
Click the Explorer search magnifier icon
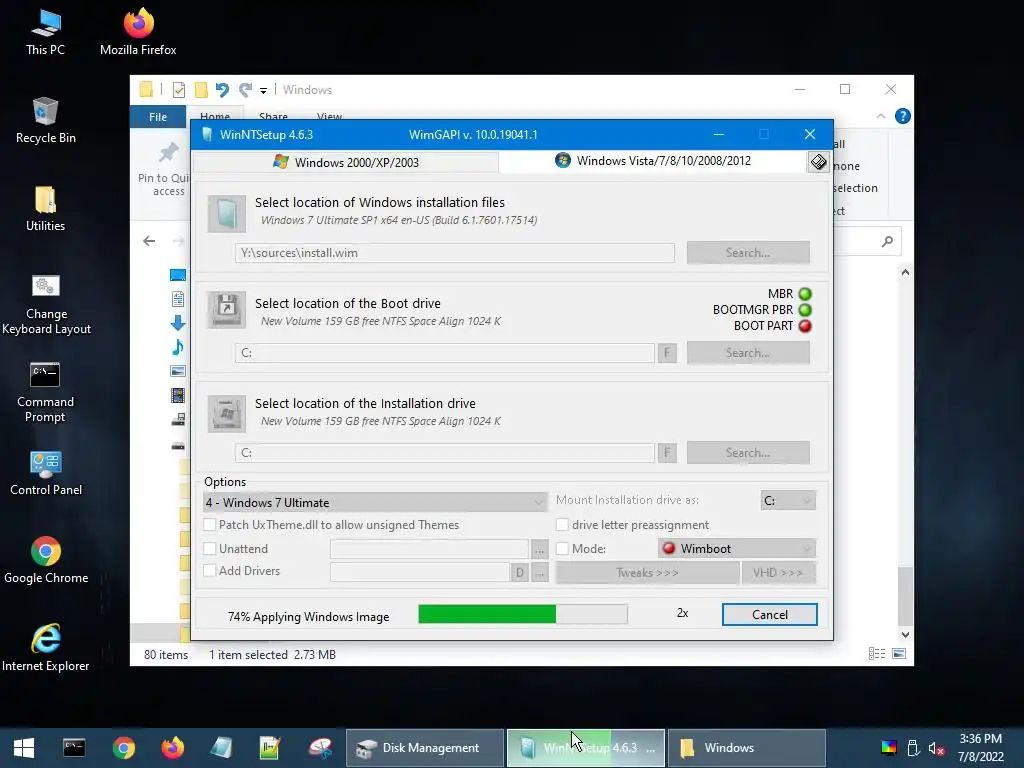[887, 242]
